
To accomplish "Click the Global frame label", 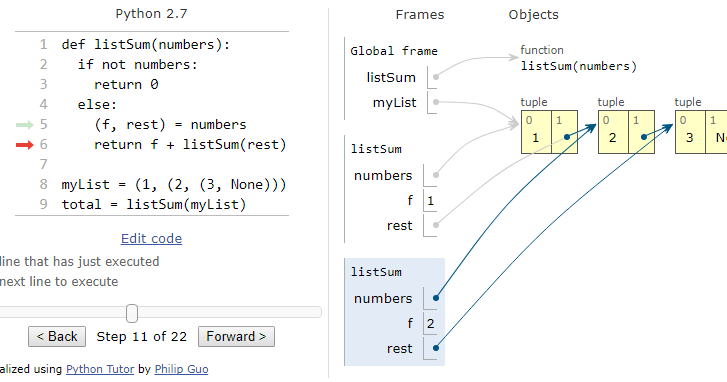I will (x=394, y=51).
